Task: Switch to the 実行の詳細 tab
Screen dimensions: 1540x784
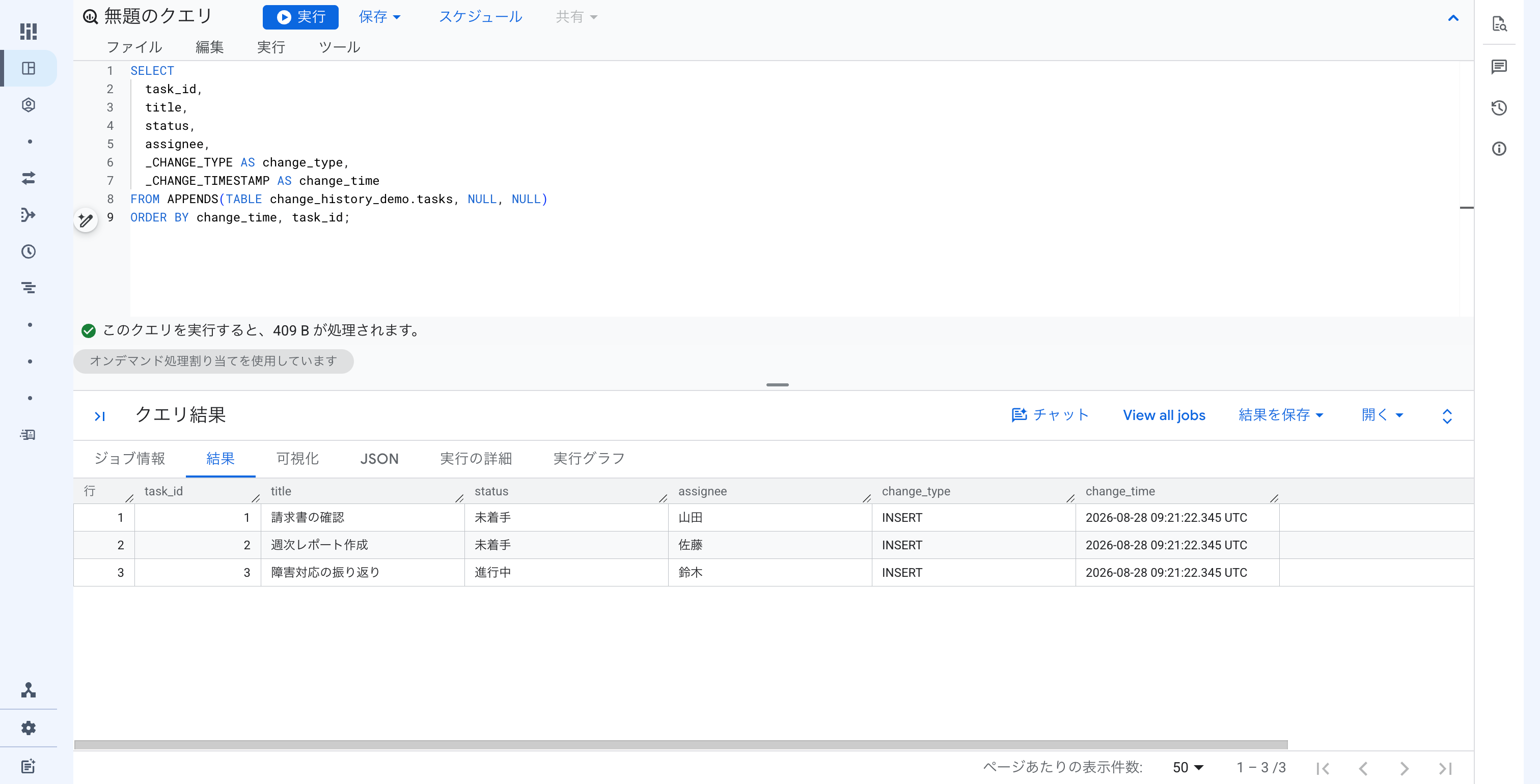Action: (x=476, y=458)
